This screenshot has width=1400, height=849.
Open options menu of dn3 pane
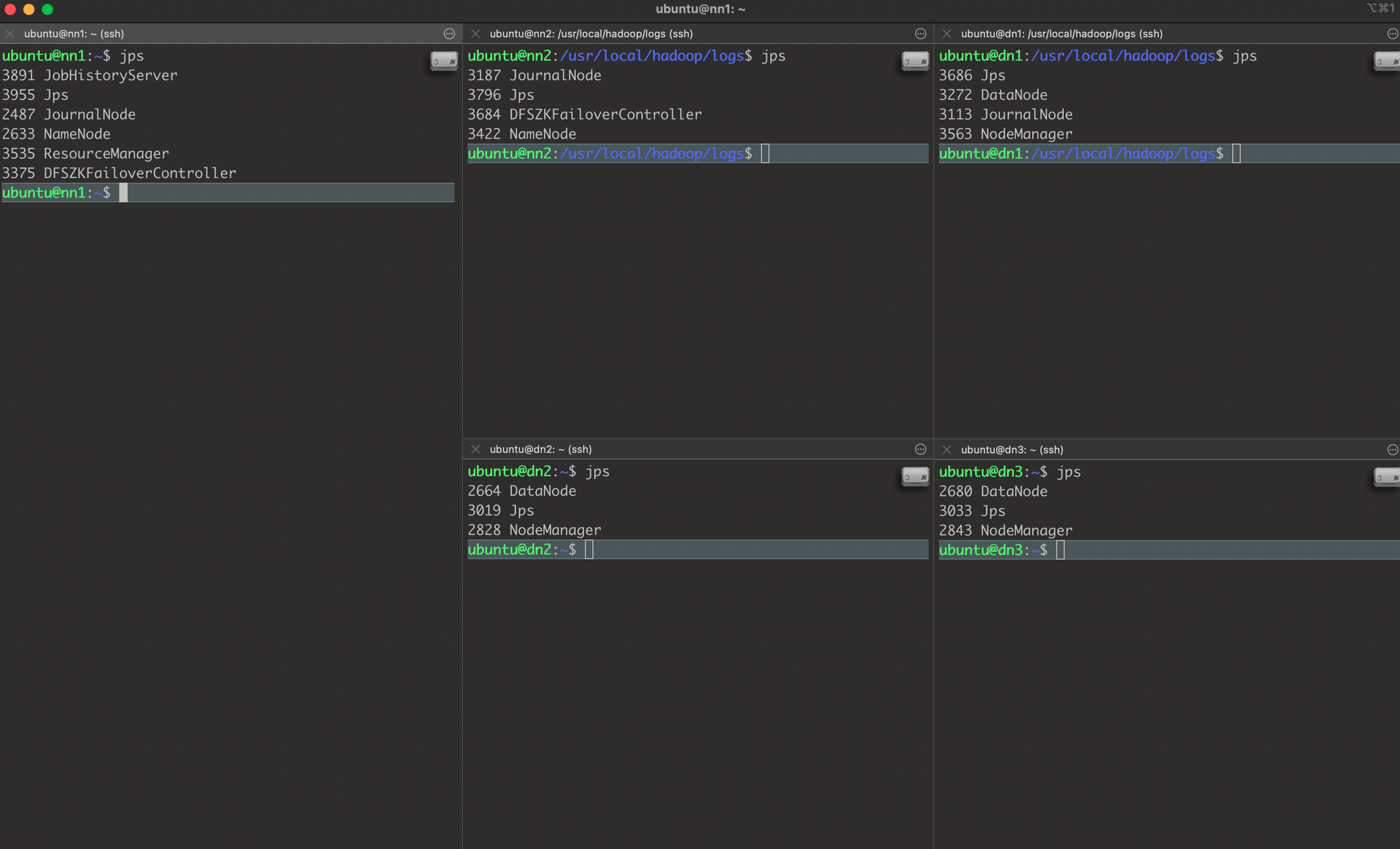1392,449
